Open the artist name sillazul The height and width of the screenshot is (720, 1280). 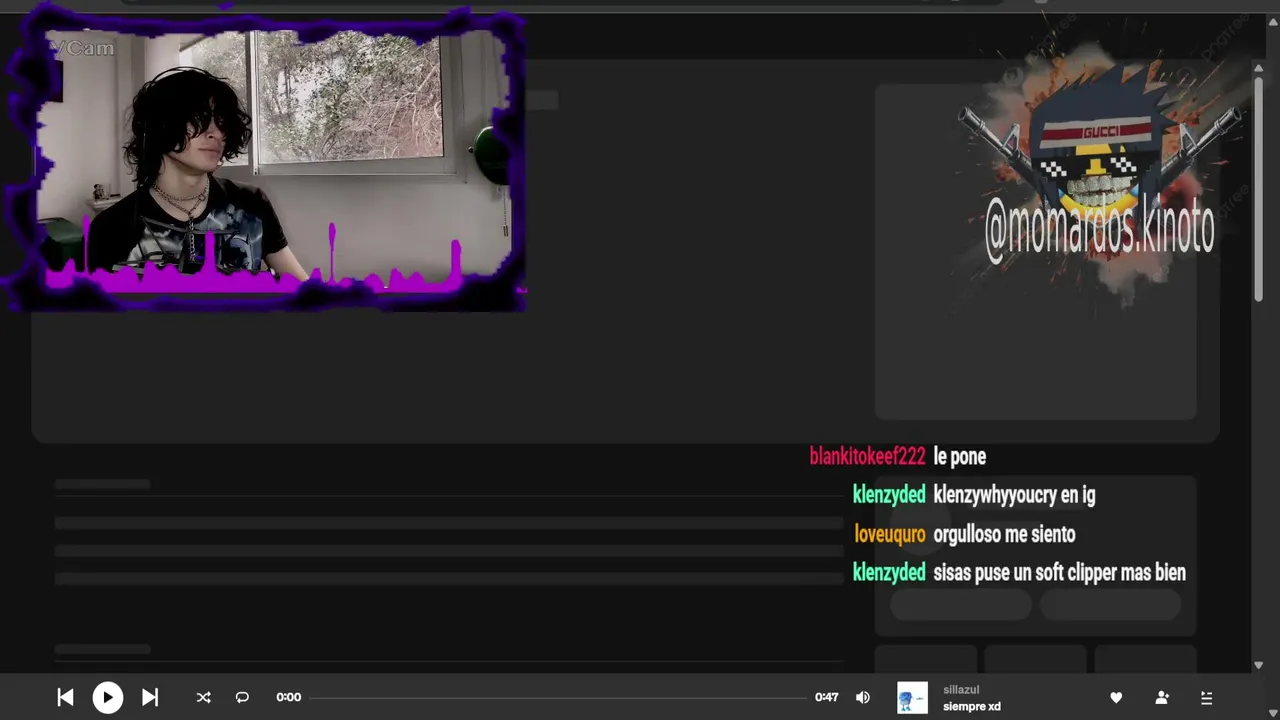pyautogui.click(x=961, y=690)
